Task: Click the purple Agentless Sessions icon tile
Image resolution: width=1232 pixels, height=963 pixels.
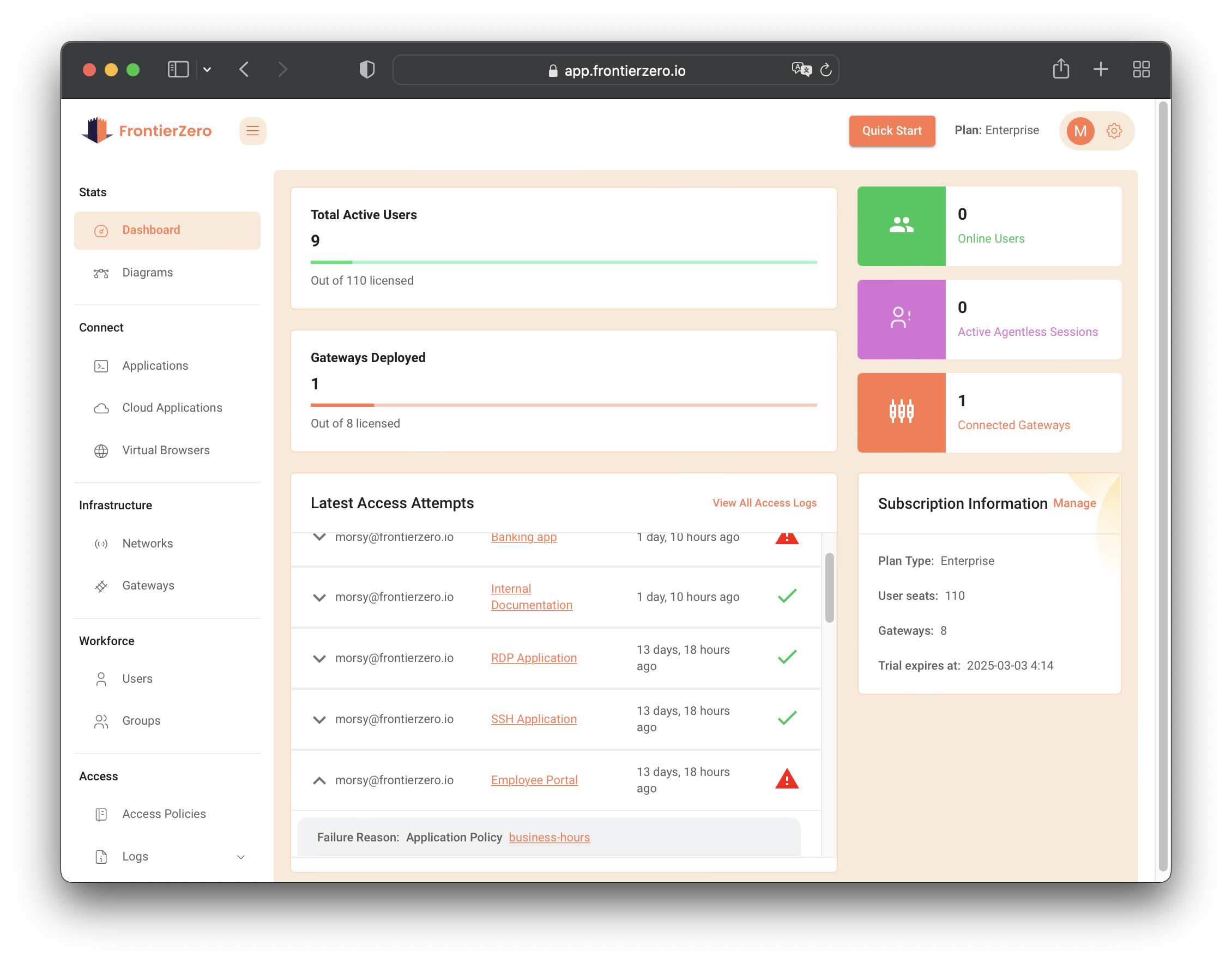Action: point(902,320)
